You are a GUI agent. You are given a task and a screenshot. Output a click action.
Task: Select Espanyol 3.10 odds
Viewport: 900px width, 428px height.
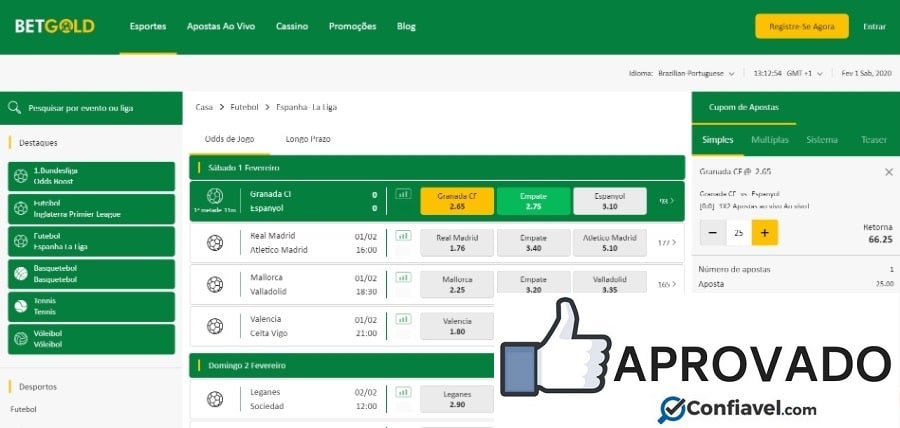click(x=610, y=201)
